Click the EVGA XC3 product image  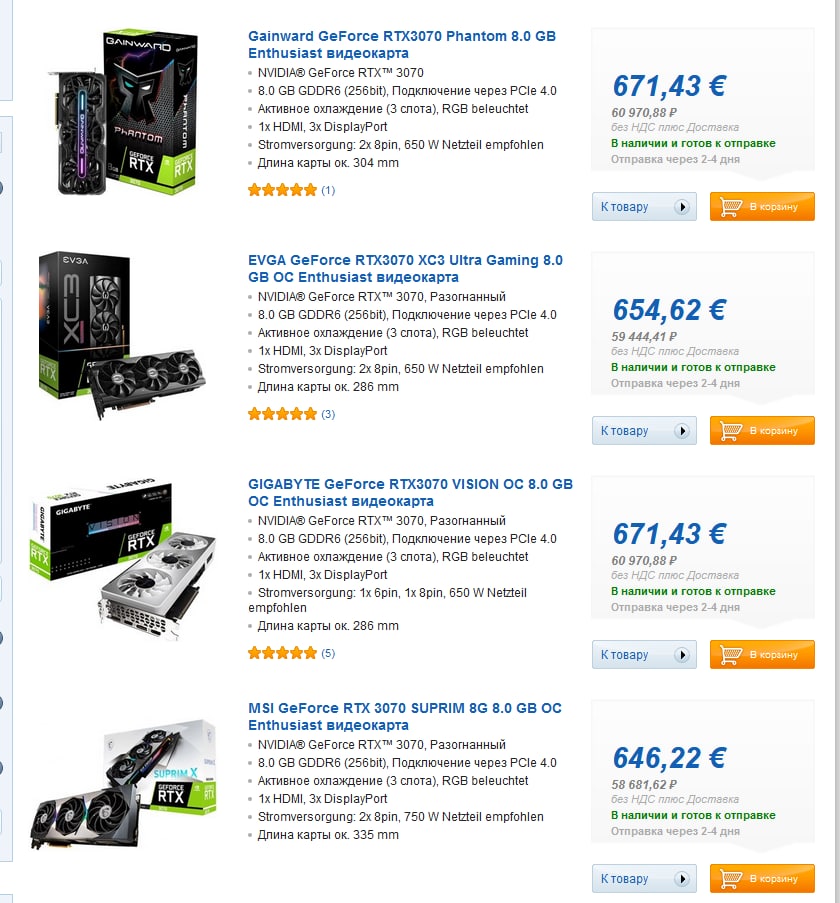pos(121,334)
